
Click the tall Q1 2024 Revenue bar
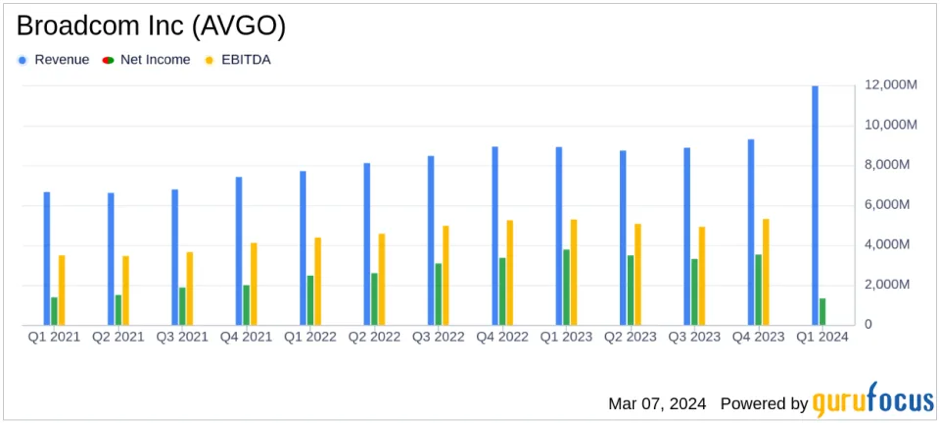815,205
